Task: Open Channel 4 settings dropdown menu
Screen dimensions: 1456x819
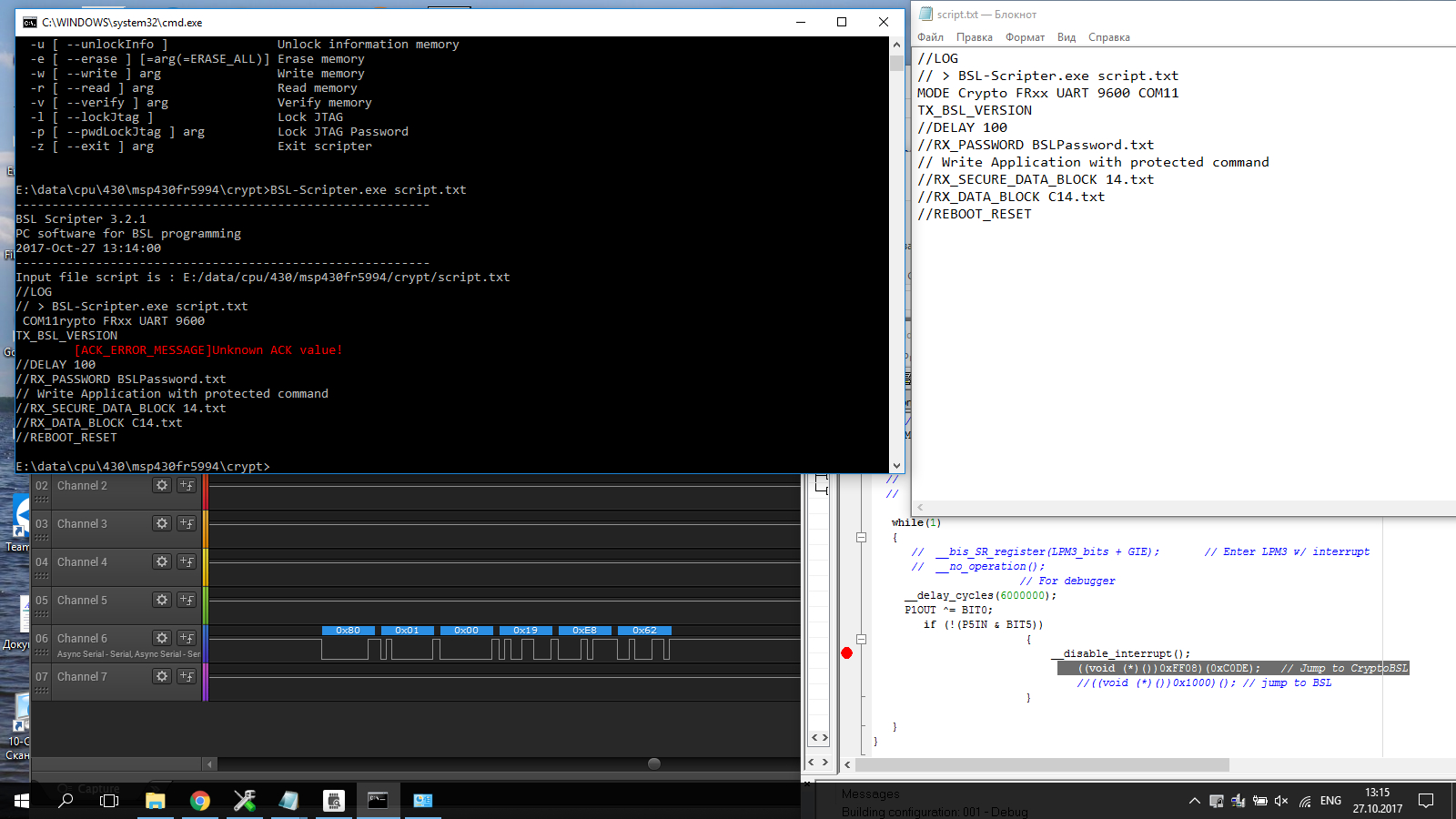Action: click(161, 561)
